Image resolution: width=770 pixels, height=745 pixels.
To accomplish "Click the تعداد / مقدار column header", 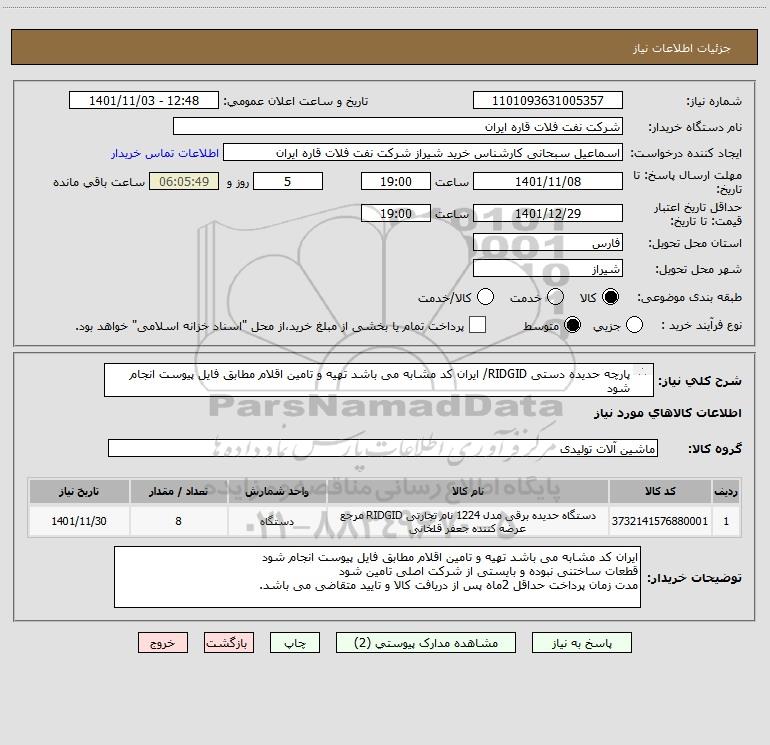I will coord(178,491).
